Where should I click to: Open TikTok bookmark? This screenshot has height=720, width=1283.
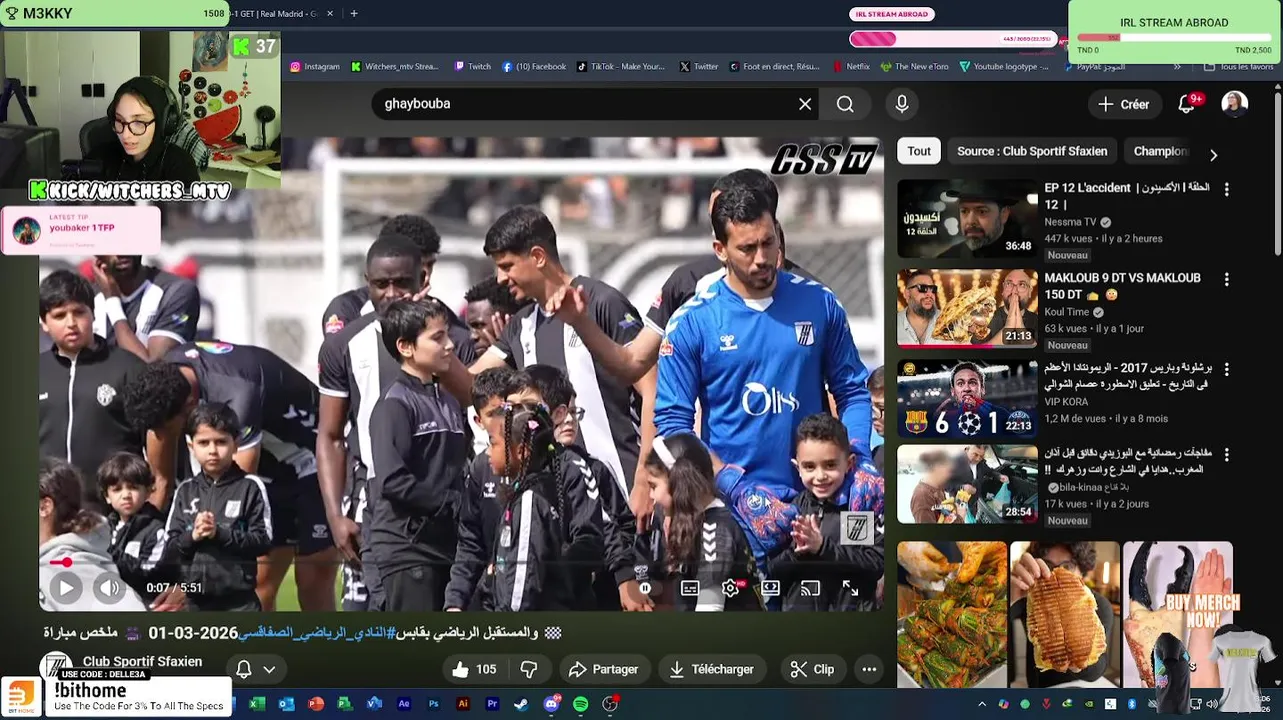pyautogui.click(x=620, y=67)
